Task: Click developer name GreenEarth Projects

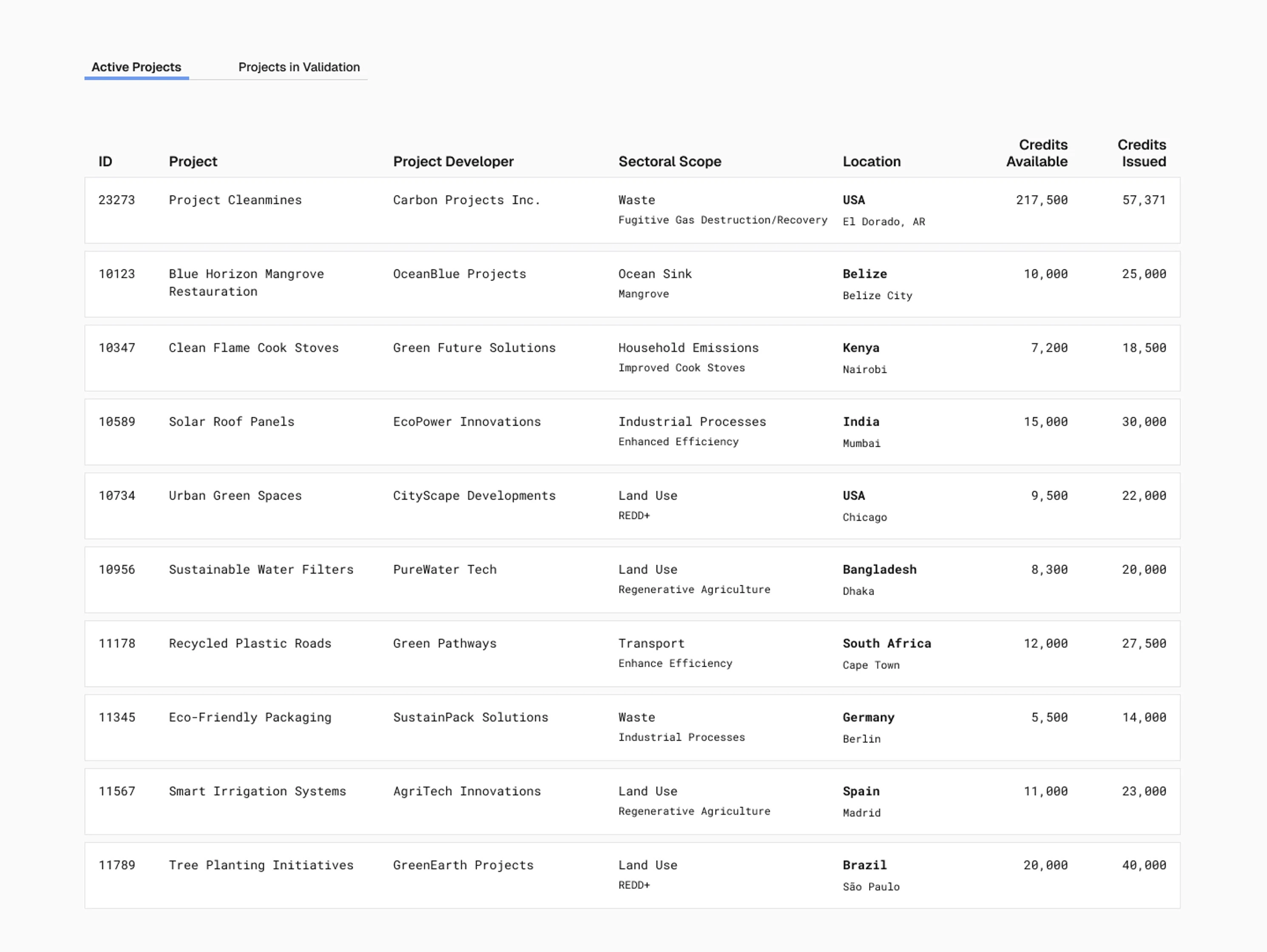Action: pos(463,865)
